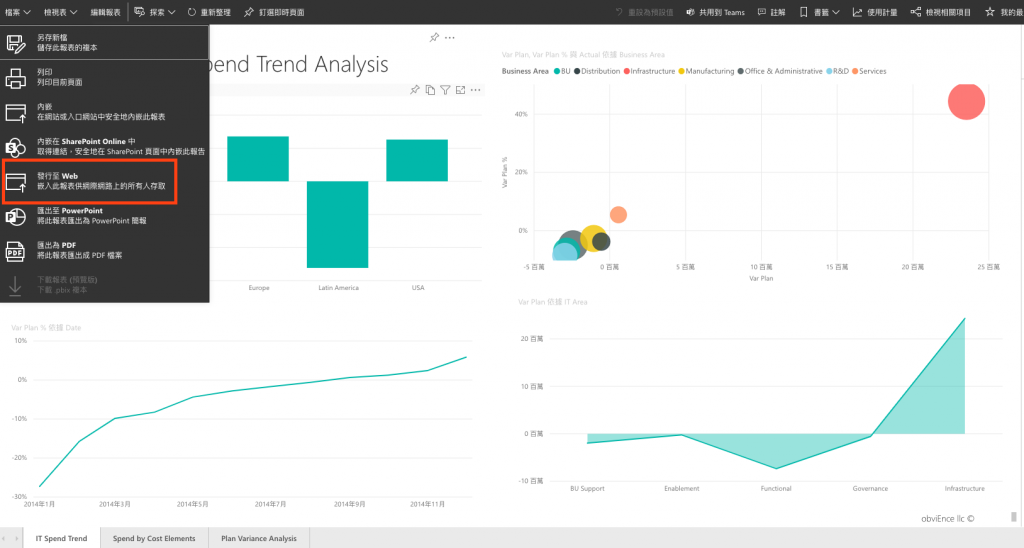This screenshot has height=548, width=1024.
Task: Select the Embed in SharePoint Online icon
Action: [16, 147]
